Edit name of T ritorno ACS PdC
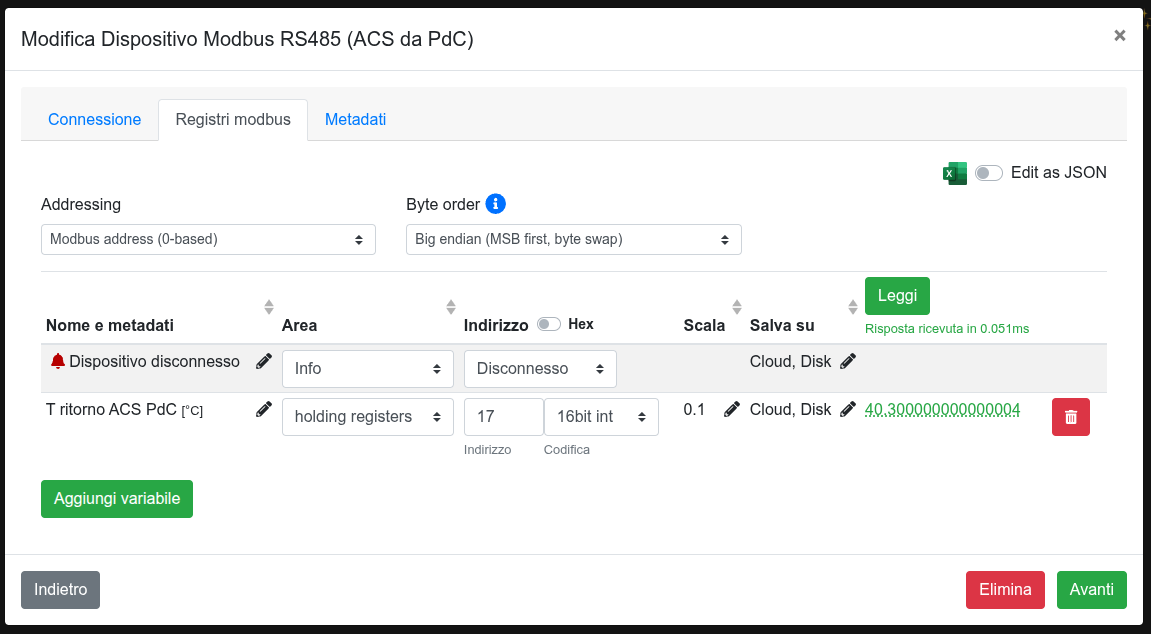The width and height of the screenshot is (1151, 634). coord(264,409)
